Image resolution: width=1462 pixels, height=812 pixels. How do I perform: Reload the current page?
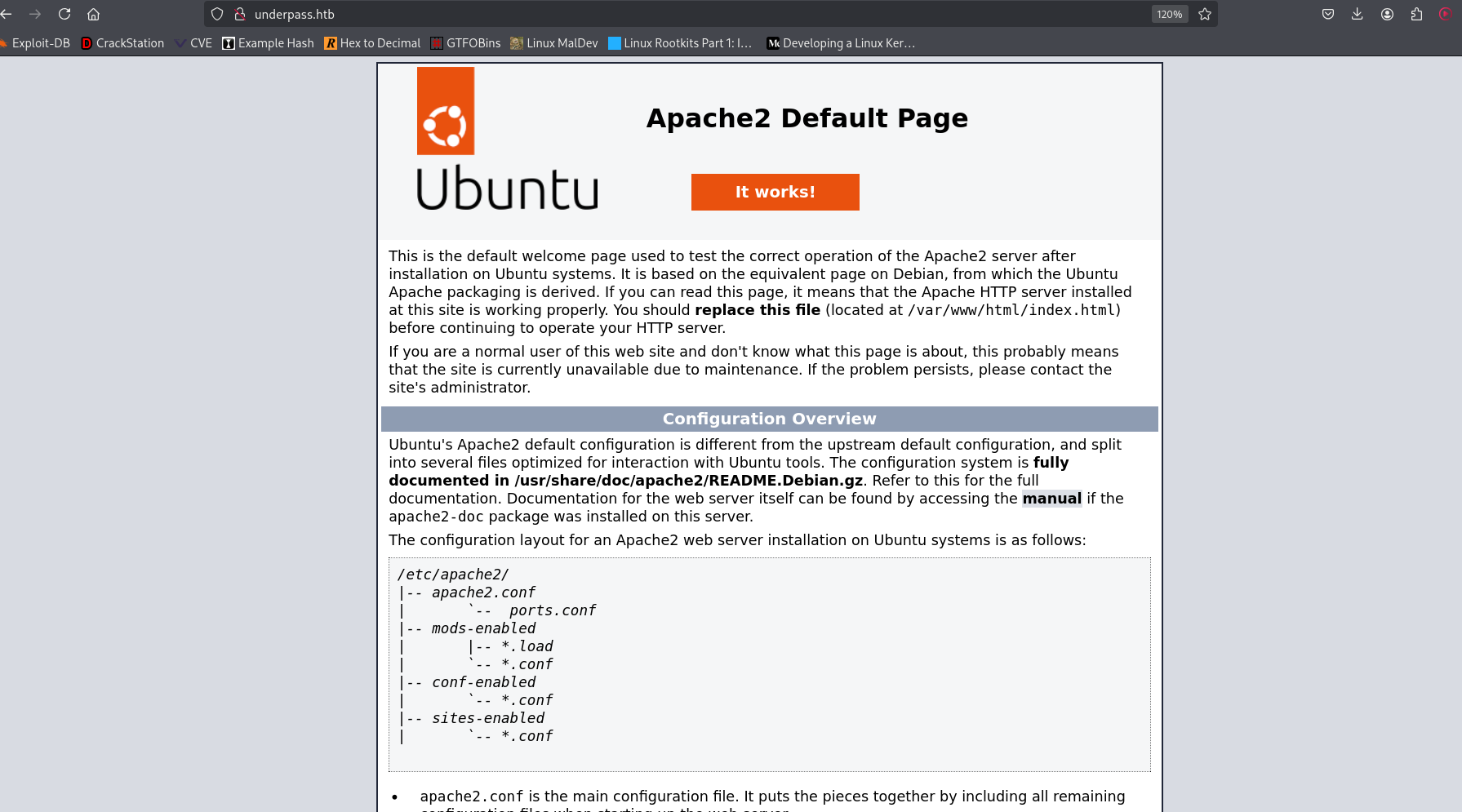pyautogui.click(x=64, y=14)
